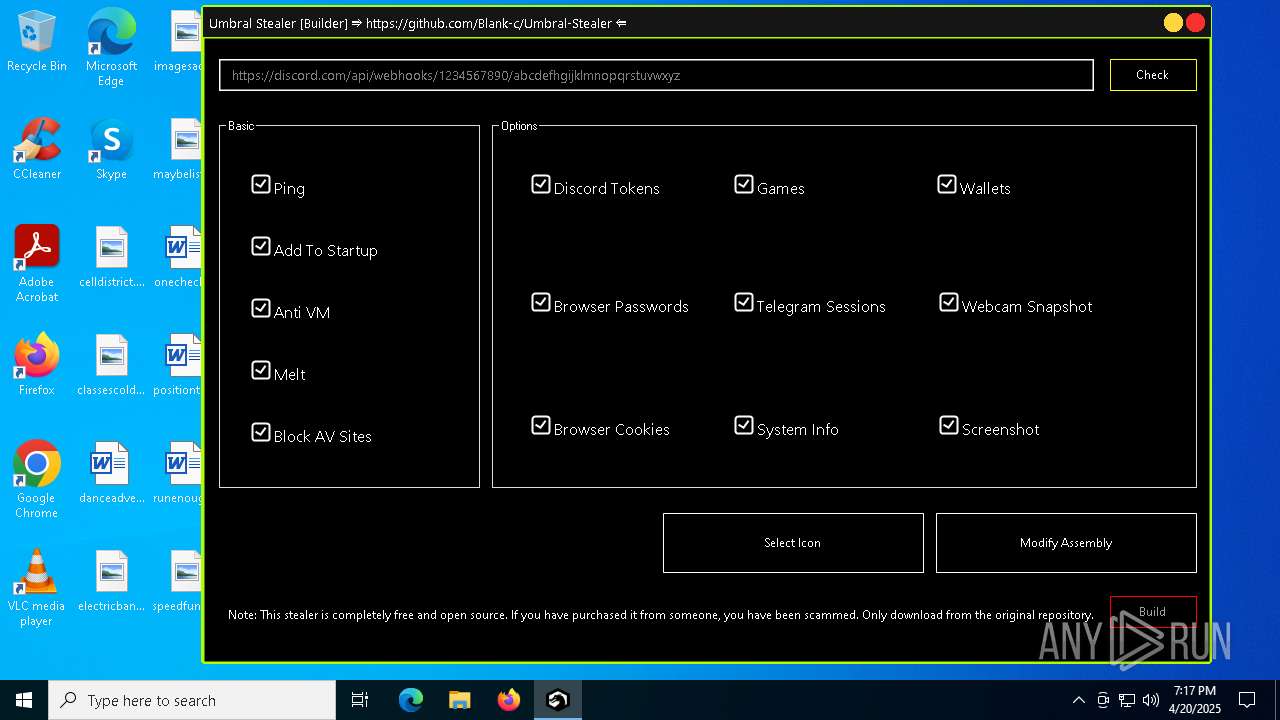
Task: Click the Modify Assembly button
Action: [1066, 543]
